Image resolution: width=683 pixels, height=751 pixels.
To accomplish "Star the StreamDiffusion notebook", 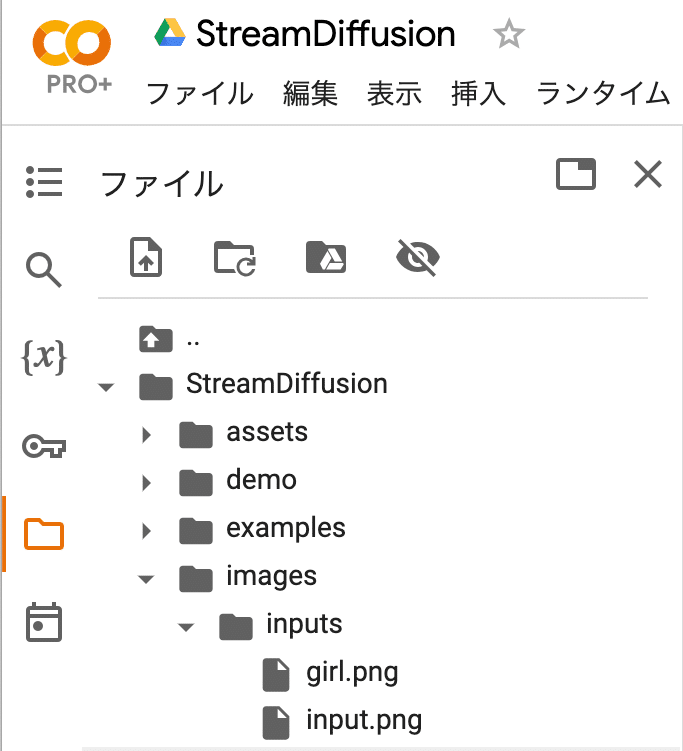I will click(509, 36).
